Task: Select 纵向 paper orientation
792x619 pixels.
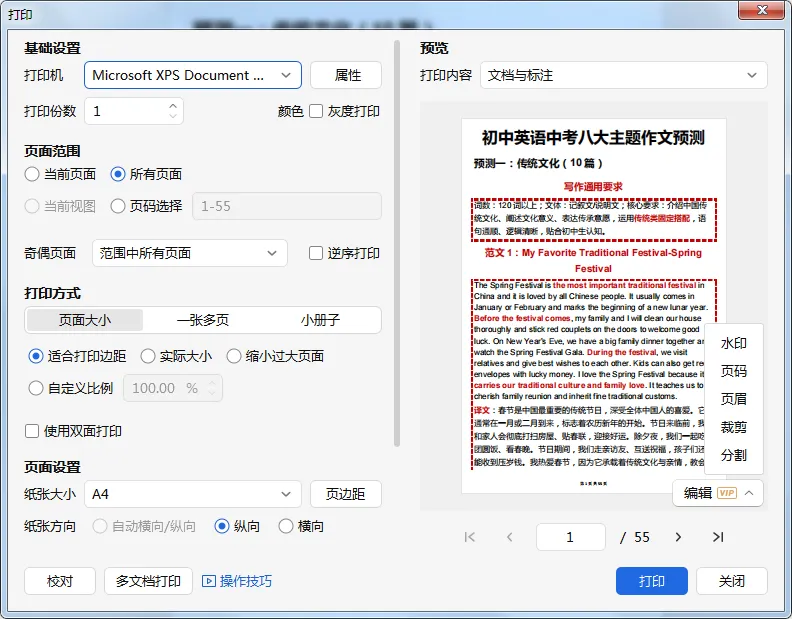Action: pyautogui.click(x=222, y=526)
